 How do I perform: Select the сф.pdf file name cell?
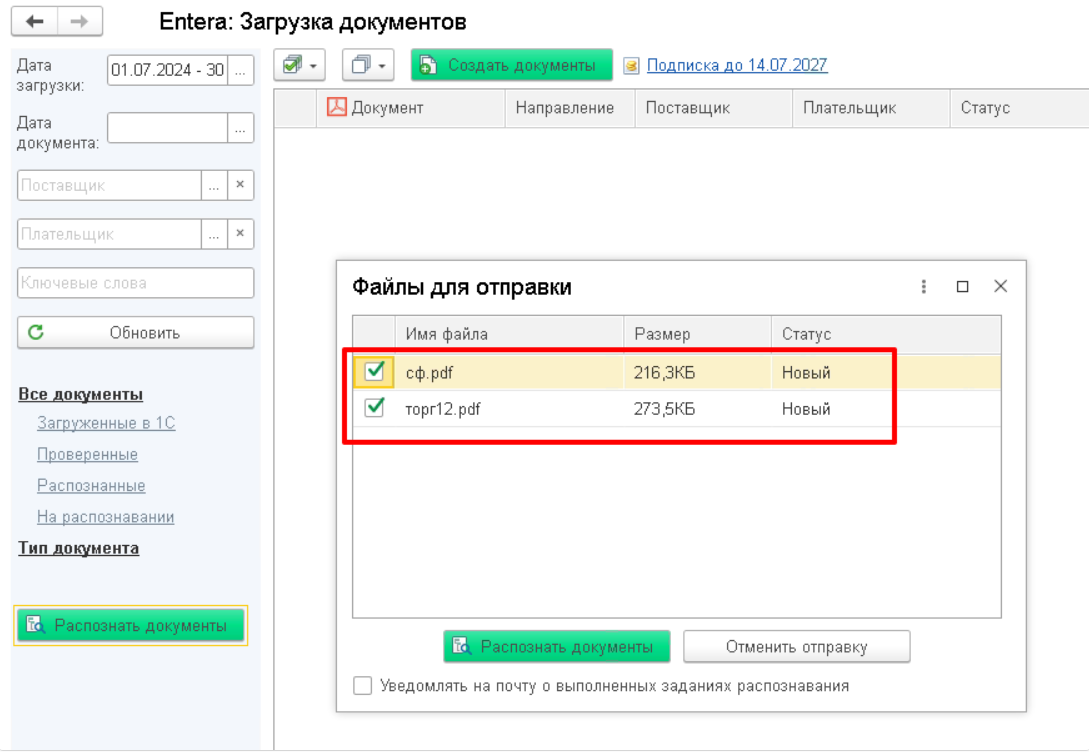[x=509, y=373]
